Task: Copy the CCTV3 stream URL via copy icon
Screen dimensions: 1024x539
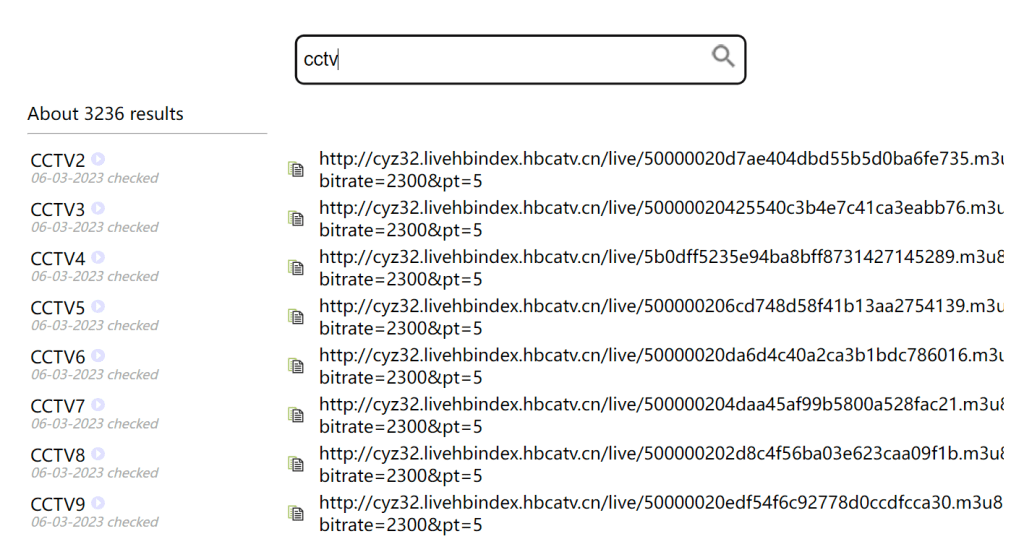Action: 296,218
